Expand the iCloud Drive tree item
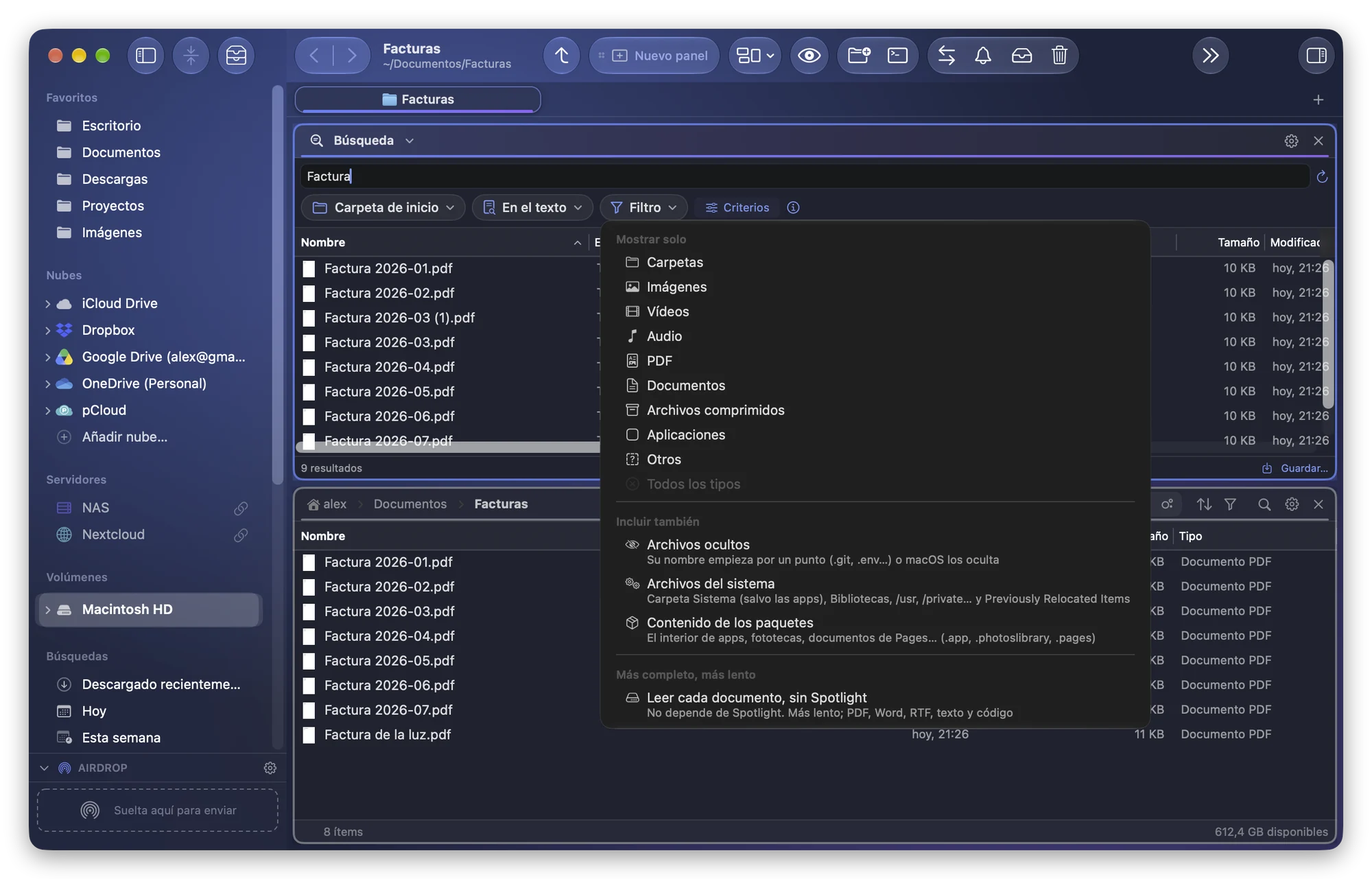 coord(47,303)
